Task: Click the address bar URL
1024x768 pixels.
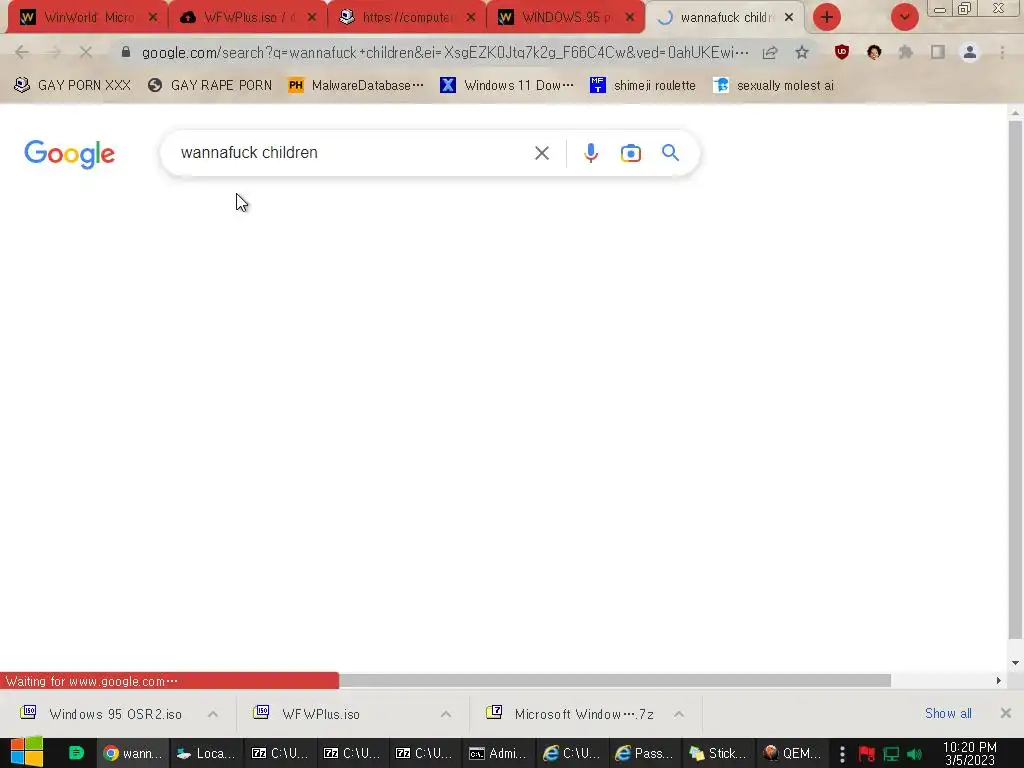Action: (x=445, y=52)
